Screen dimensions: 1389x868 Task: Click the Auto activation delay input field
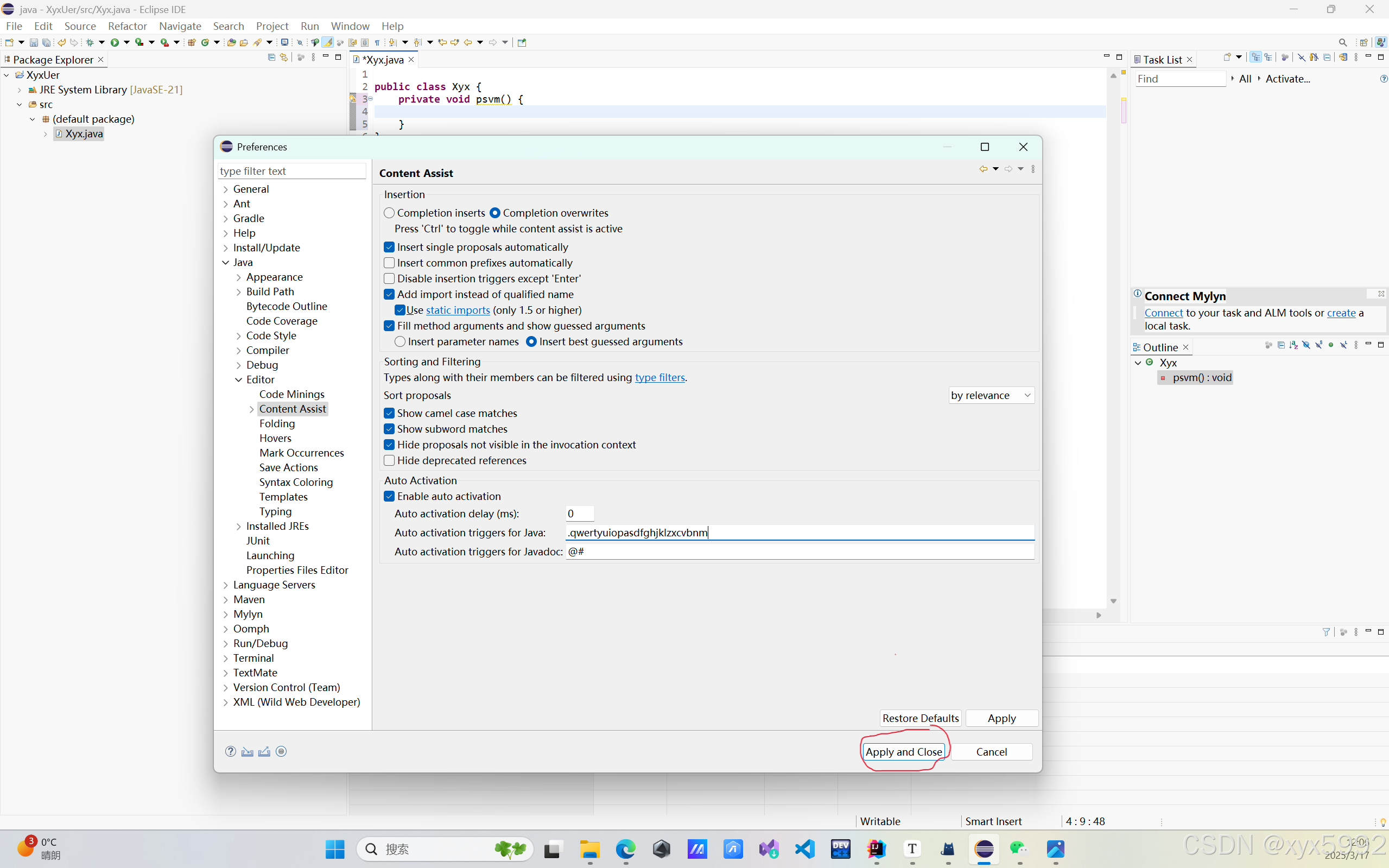click(579, 514)
